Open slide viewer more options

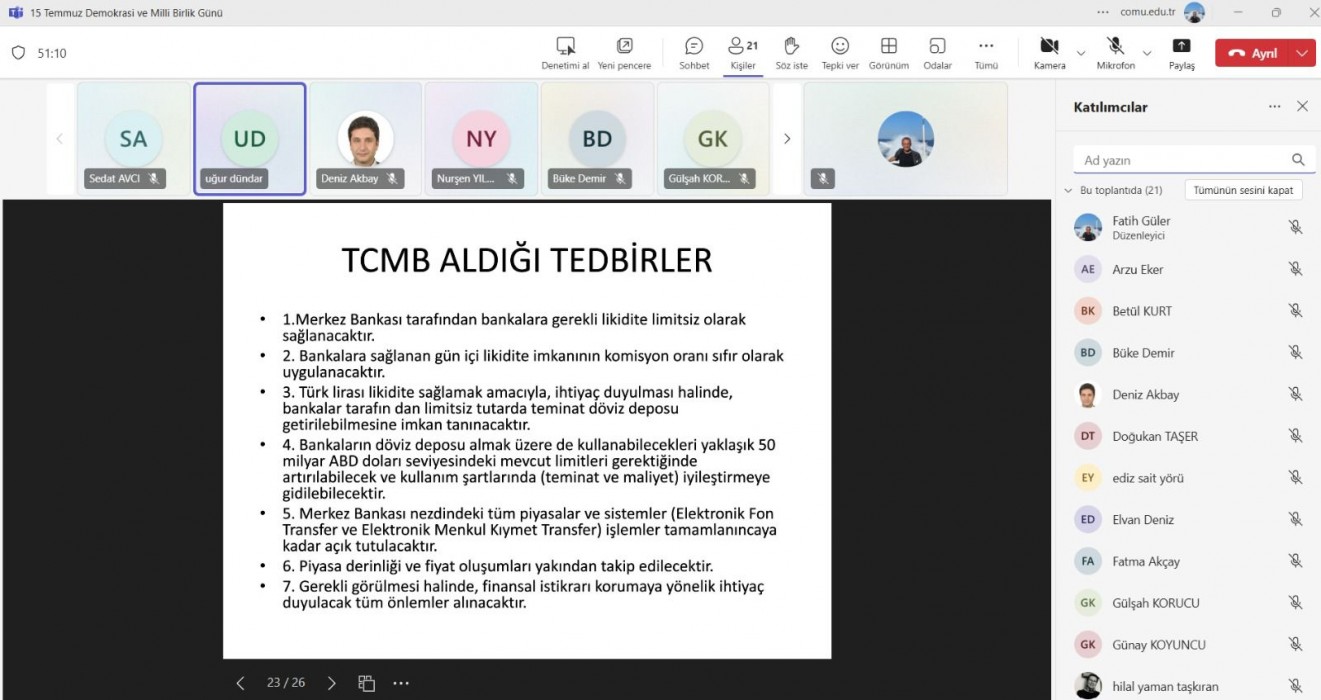click(400, 683)
